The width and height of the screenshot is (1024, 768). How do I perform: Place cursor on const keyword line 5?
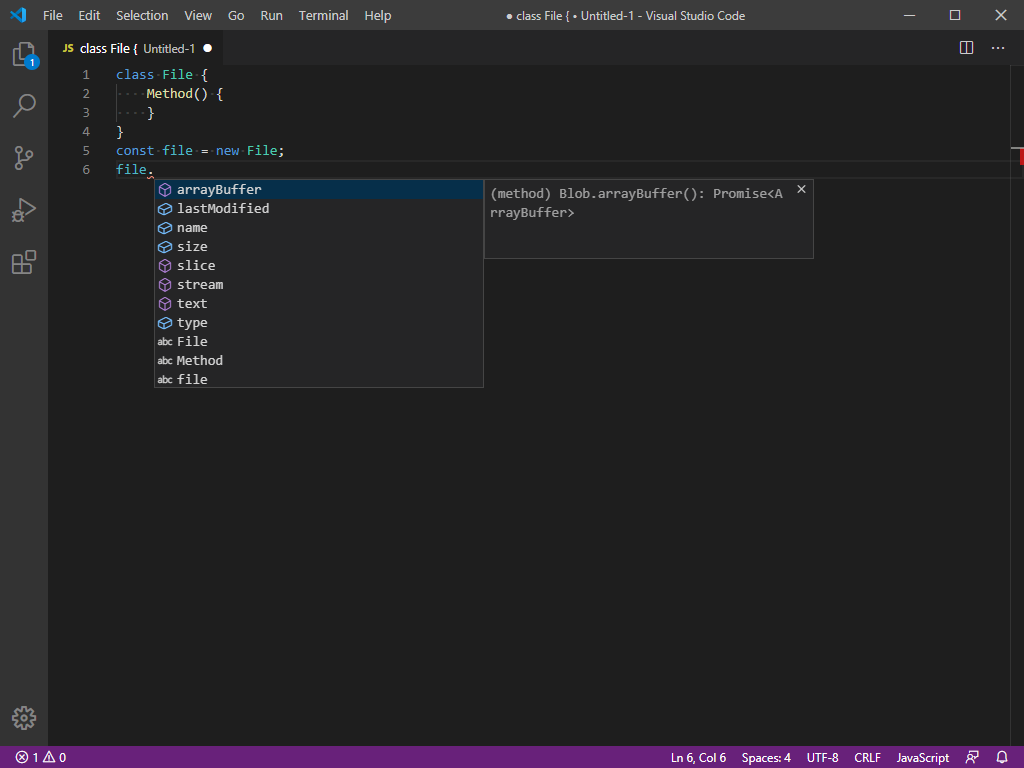pyautogui.click(x=135, y=151)
